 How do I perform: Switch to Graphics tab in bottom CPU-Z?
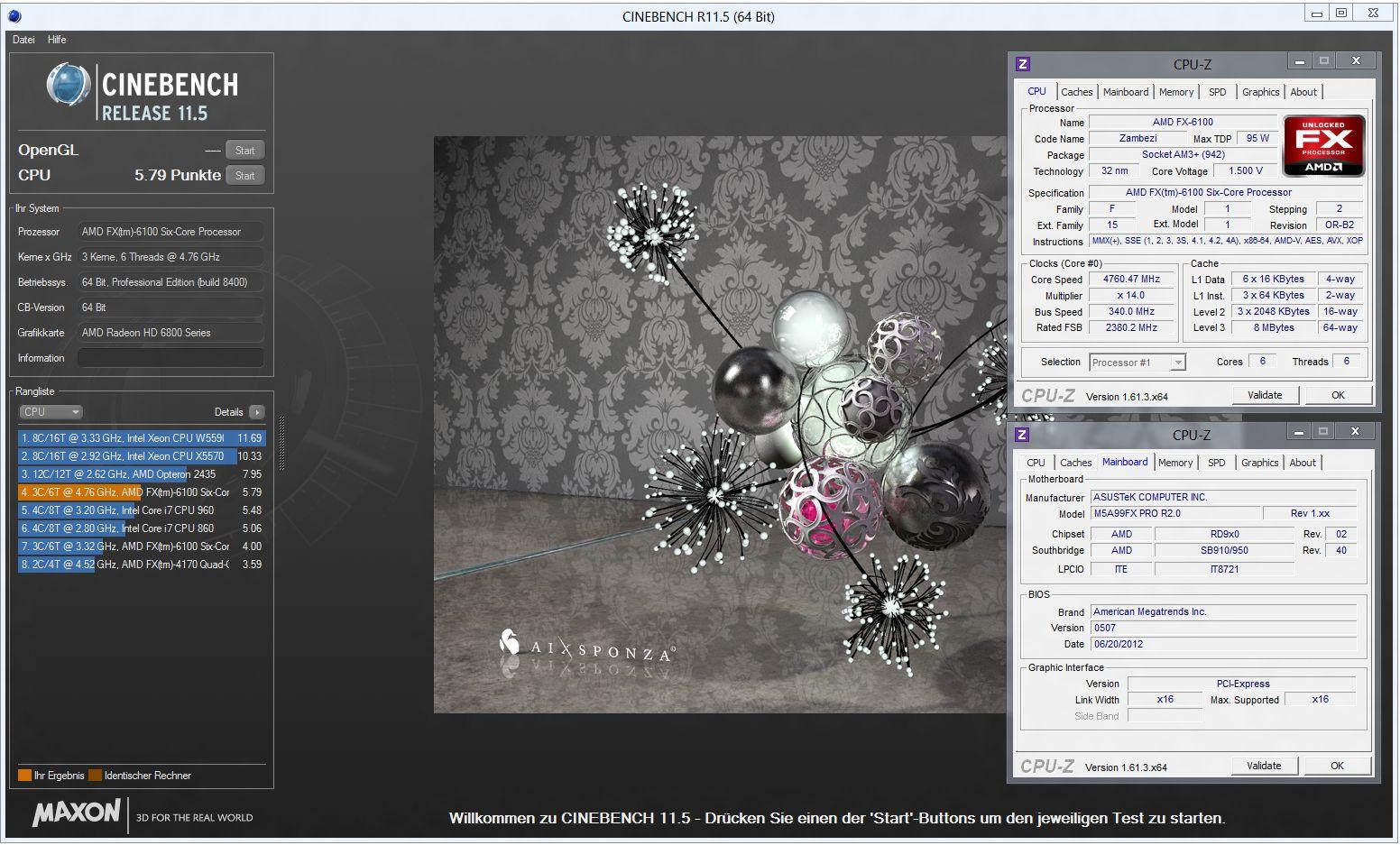(x=1259, y=463)
